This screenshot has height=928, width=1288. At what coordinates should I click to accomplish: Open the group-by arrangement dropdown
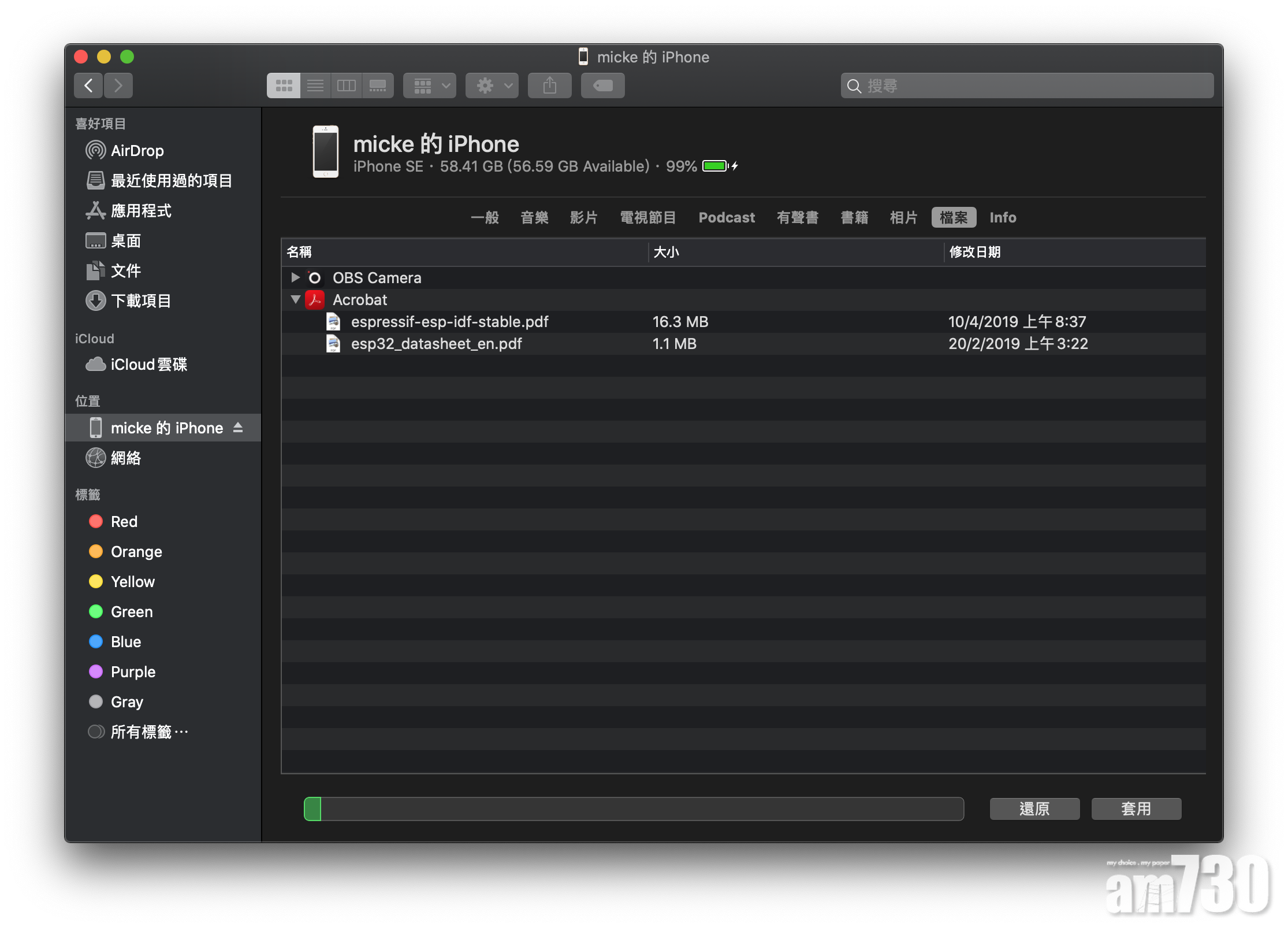pos(430,86)
